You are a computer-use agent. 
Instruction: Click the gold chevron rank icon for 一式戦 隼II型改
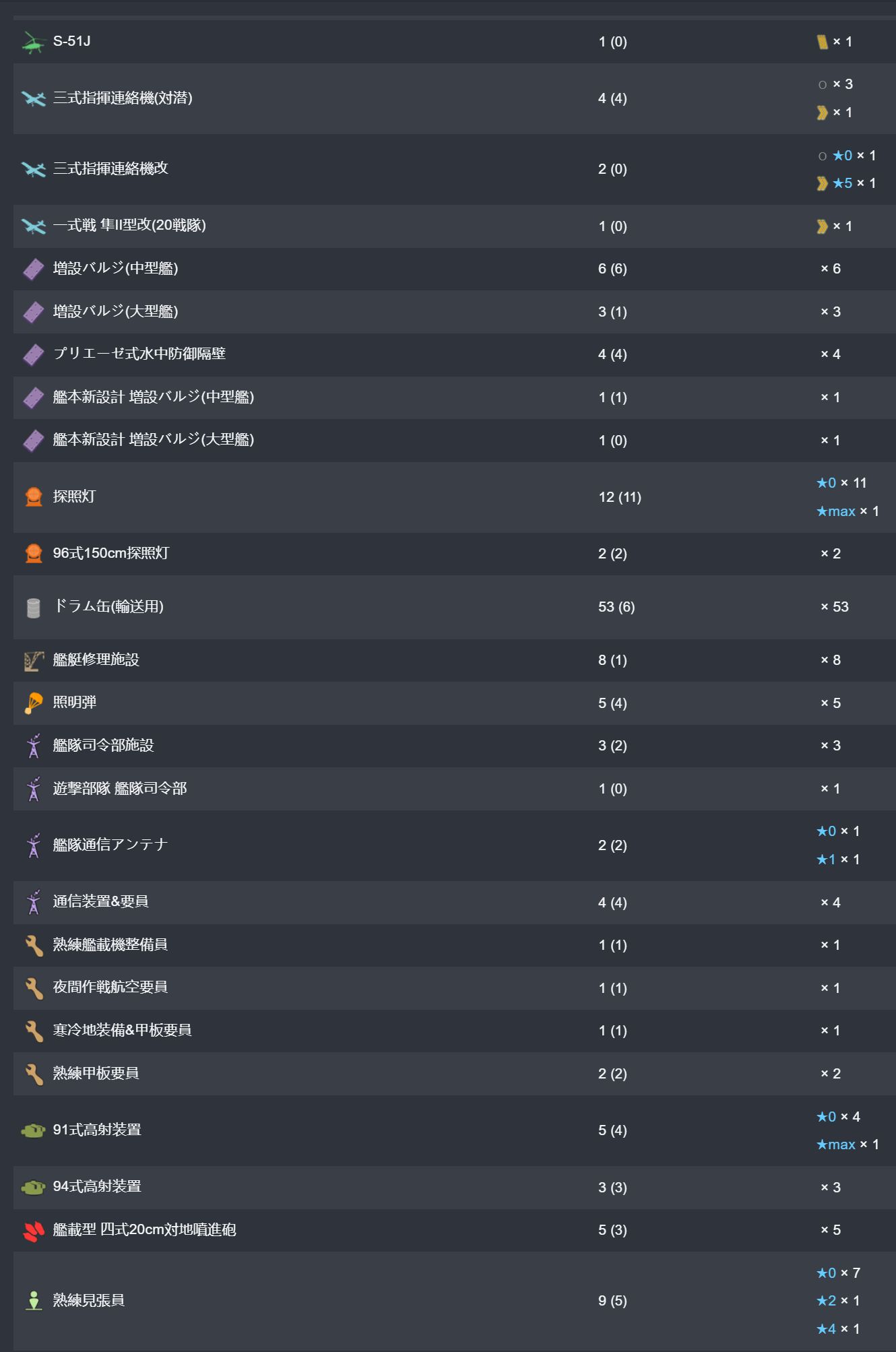coord(822,226)
